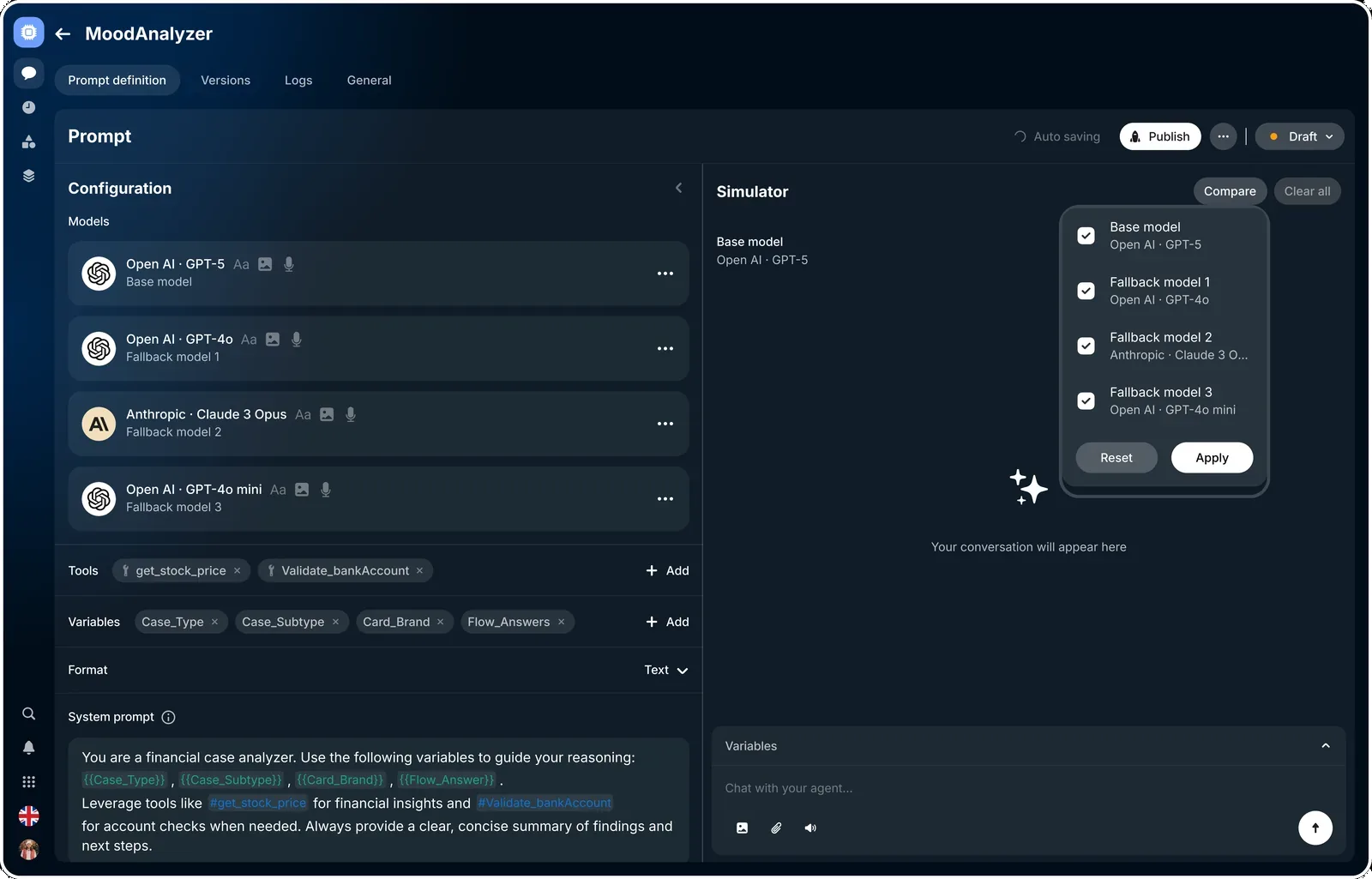Open the clock history sidebar icon
Viewport: 1372px width, 879px height.
tap(28, 107)
